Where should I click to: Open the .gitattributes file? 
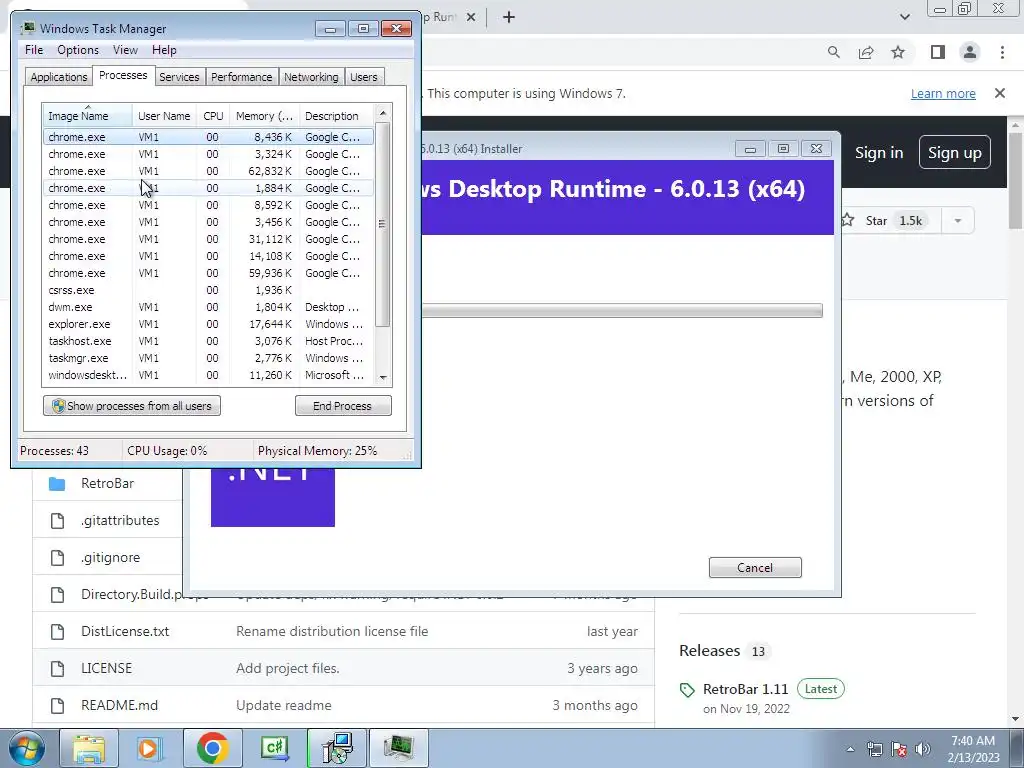tap(120, 520)
